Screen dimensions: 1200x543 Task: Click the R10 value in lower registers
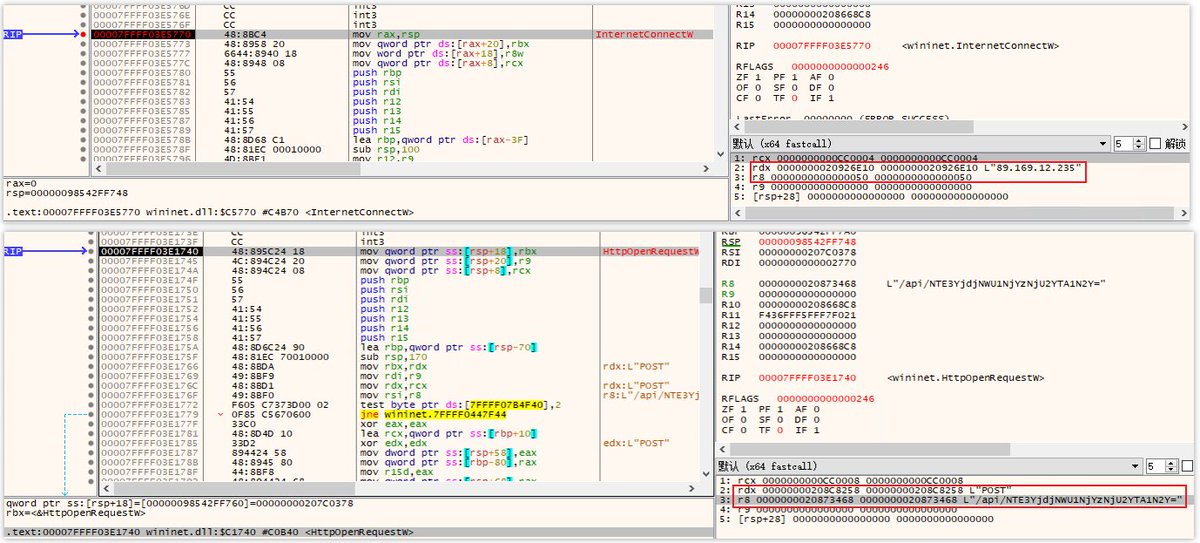coord(808,305)
